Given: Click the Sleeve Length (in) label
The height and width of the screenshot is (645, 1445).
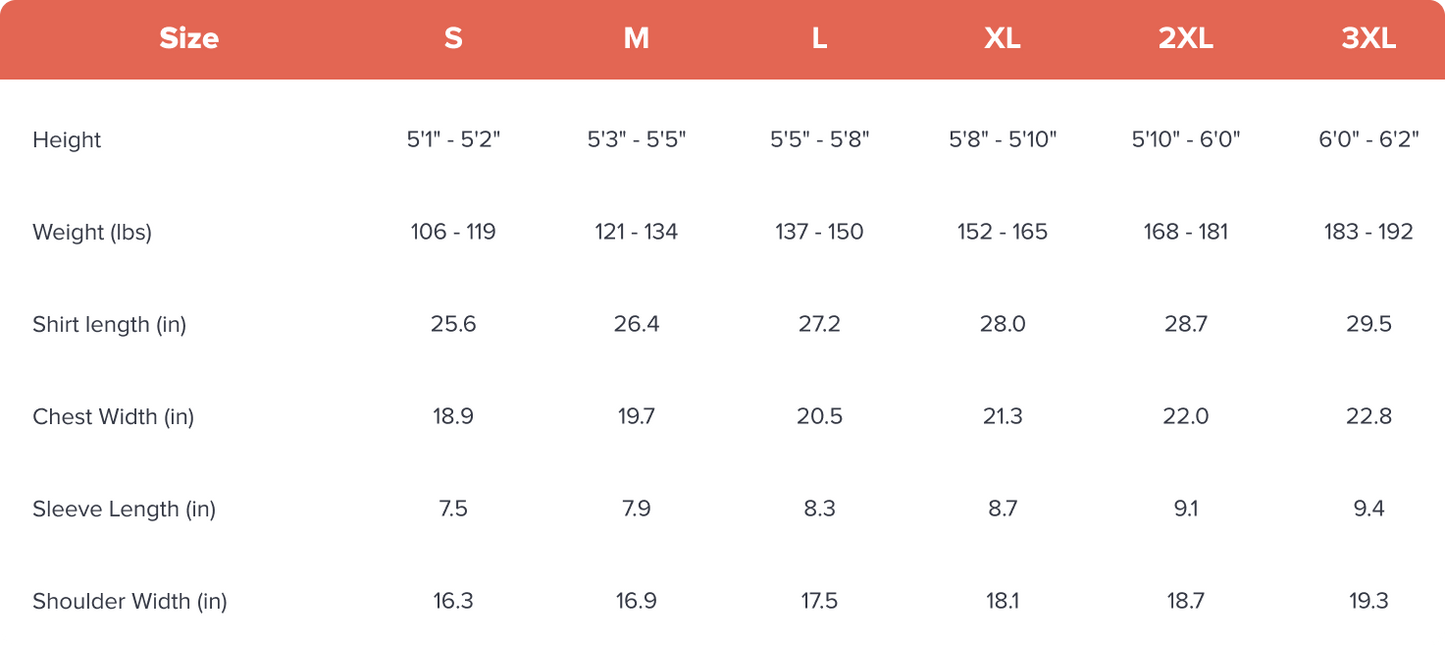Looking at the screenshot, I should point(124,508).
